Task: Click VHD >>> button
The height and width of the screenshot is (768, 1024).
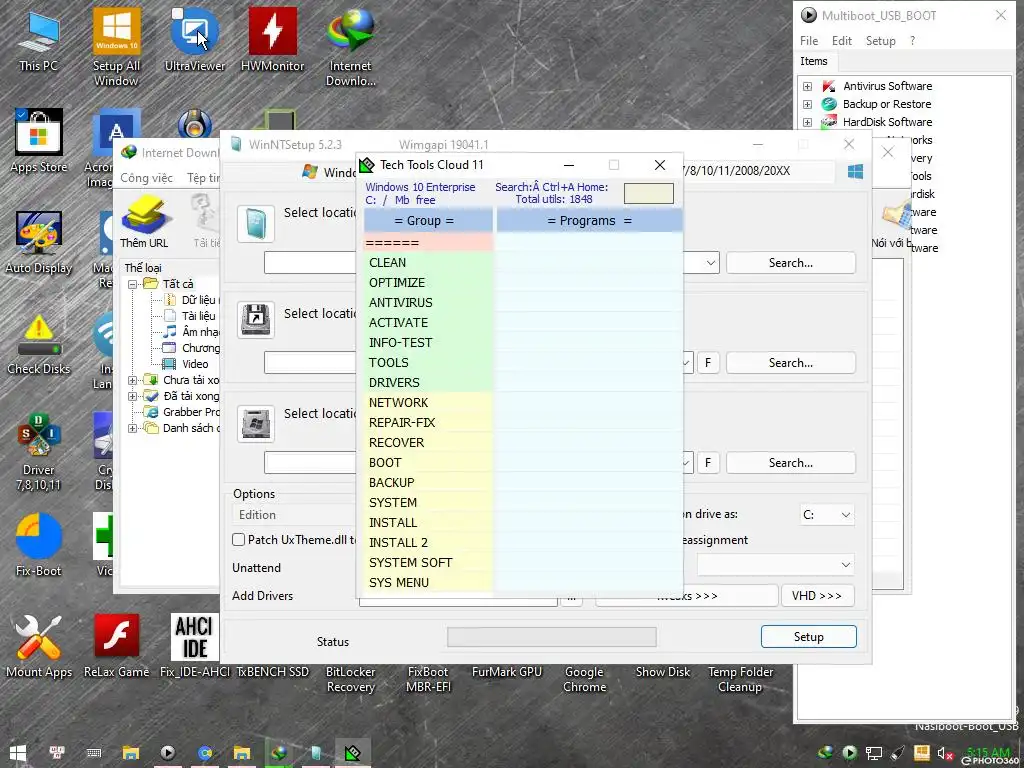Action: (817, 596)
